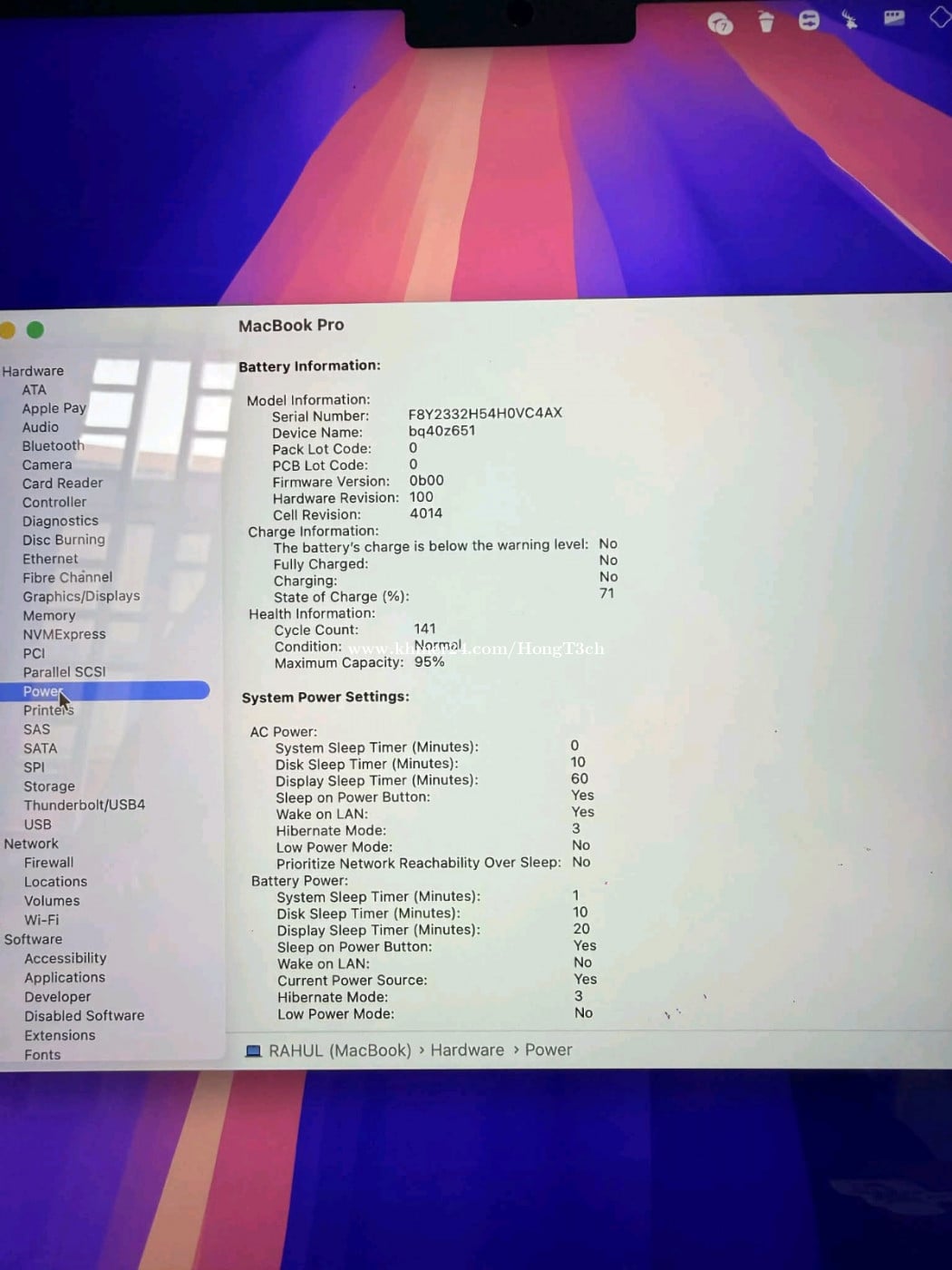Select Storage in the sidebar list
This screenshot has height=1270, width=952.
(x=49, y=786)
